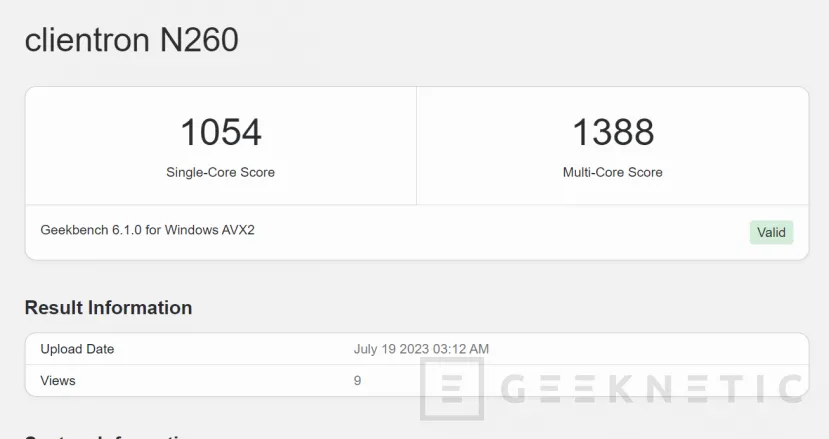Click the Upload Date table row
This screenshot has width=829, height=439.
[417, 349]
